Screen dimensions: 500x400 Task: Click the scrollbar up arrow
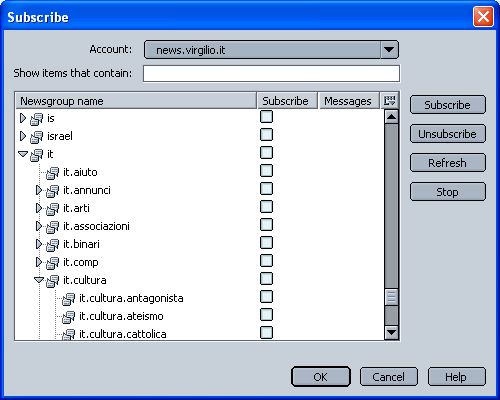[x=391, y=117]
